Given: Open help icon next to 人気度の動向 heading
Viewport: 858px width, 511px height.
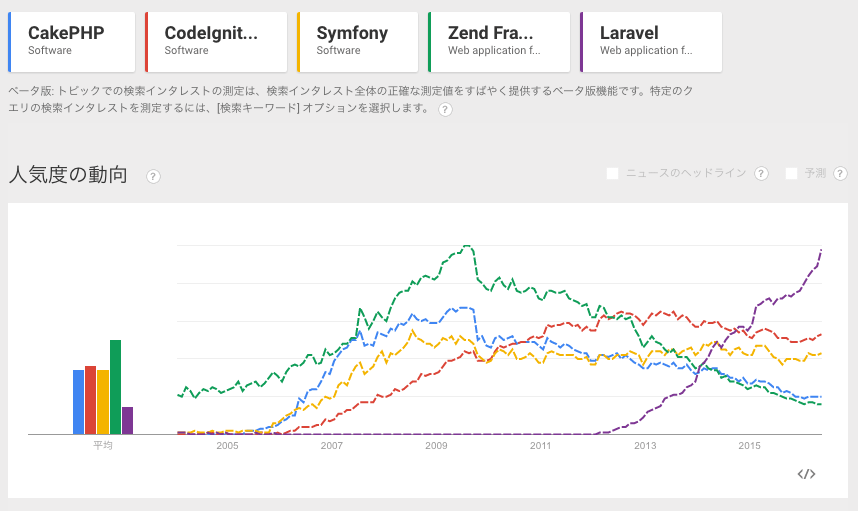Looking at the screenshot, I should coord(153,177).
